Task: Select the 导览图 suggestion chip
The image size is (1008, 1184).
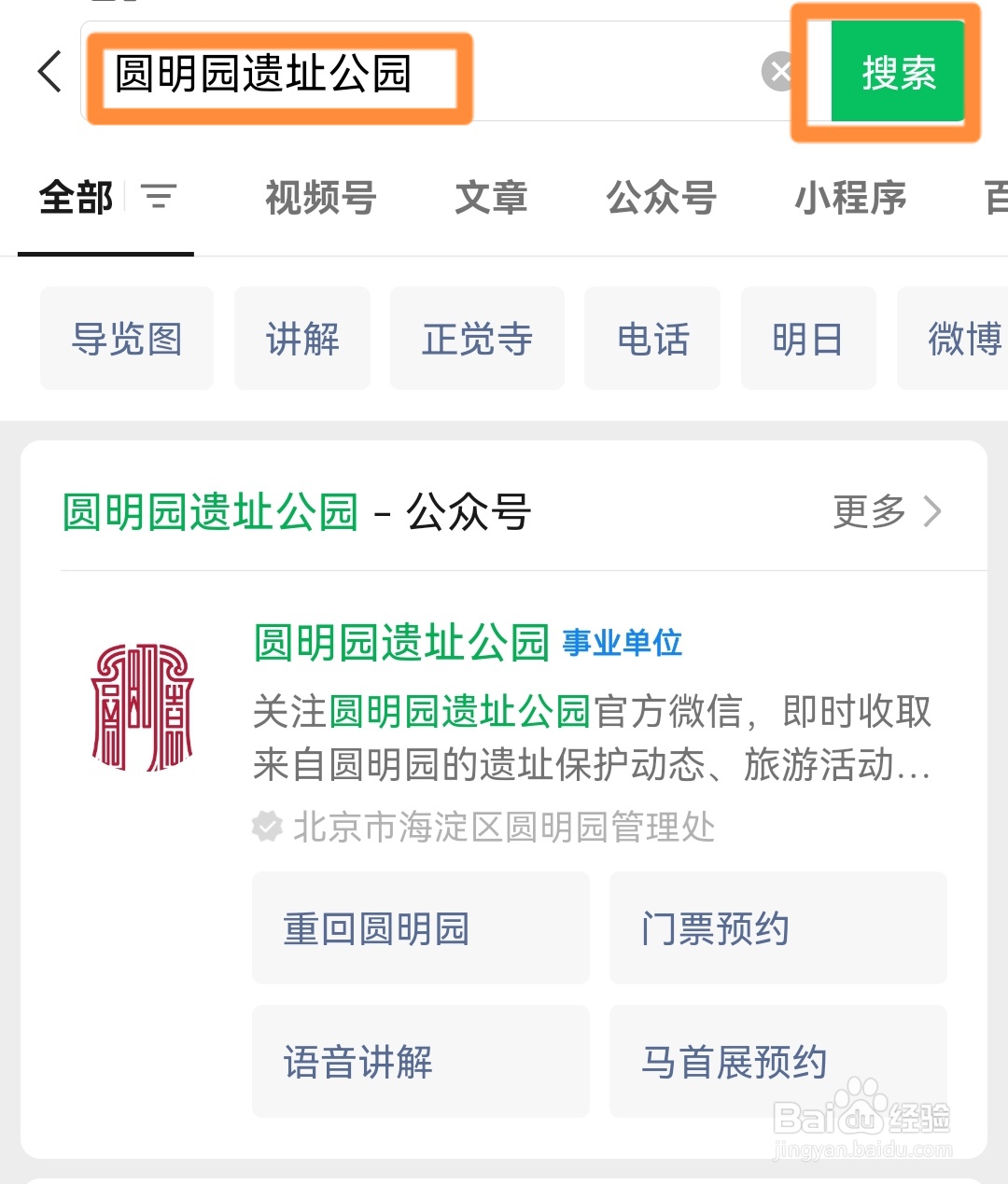Action: coord(127,339)
